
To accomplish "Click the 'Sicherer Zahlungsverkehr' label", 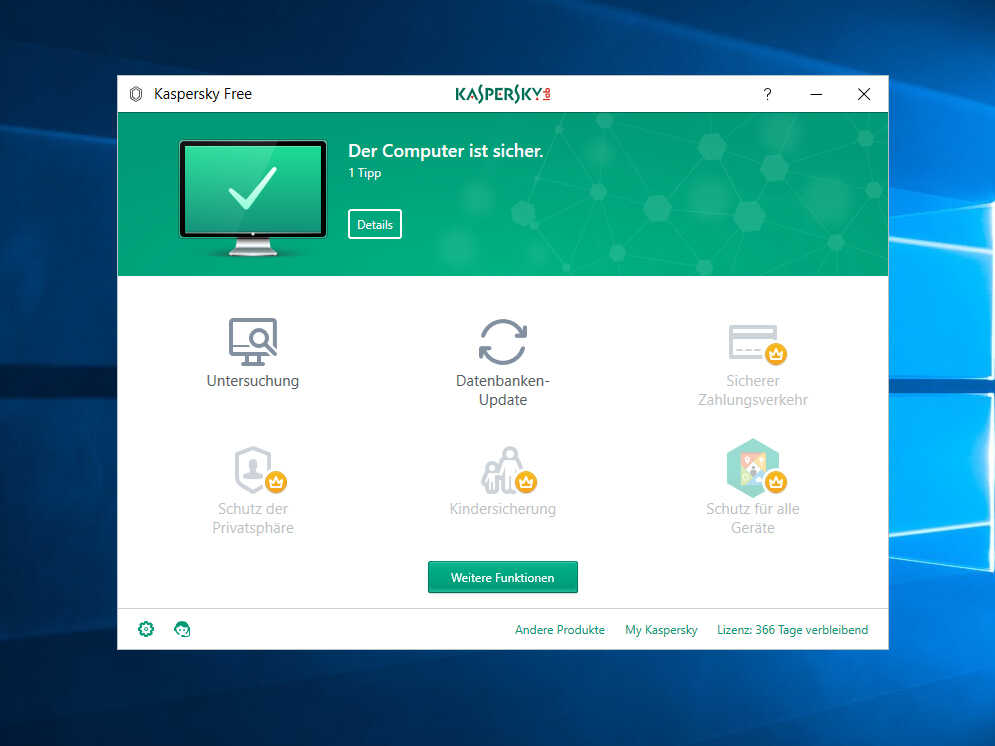I will (x=753, y=390).
